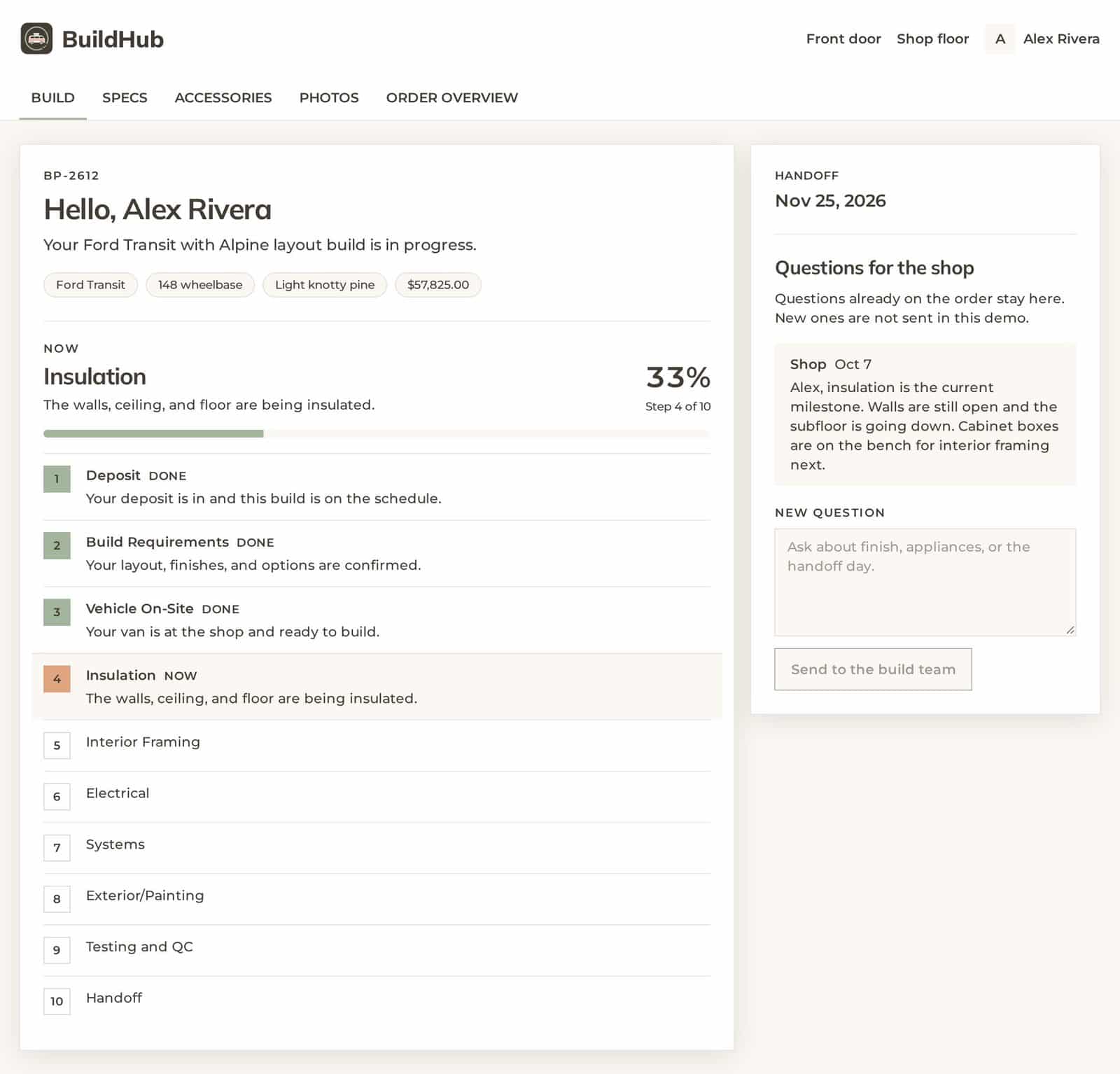Click step 3 badge for Vehicle On-Site
This screenshot has height=1074, width=1120.
[57, 612]
